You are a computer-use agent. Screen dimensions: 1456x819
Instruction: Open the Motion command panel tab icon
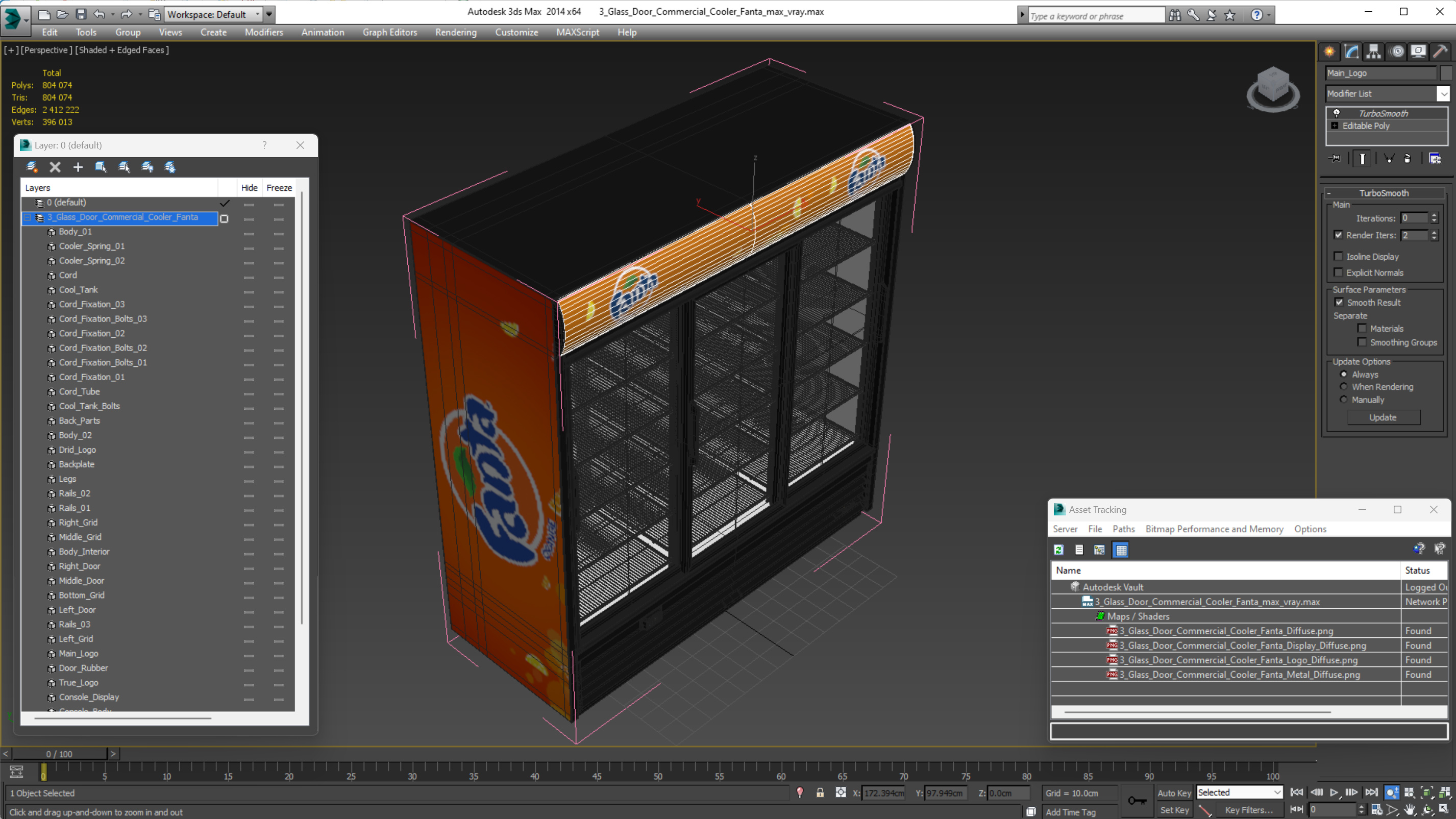[x=1397, y=52]
